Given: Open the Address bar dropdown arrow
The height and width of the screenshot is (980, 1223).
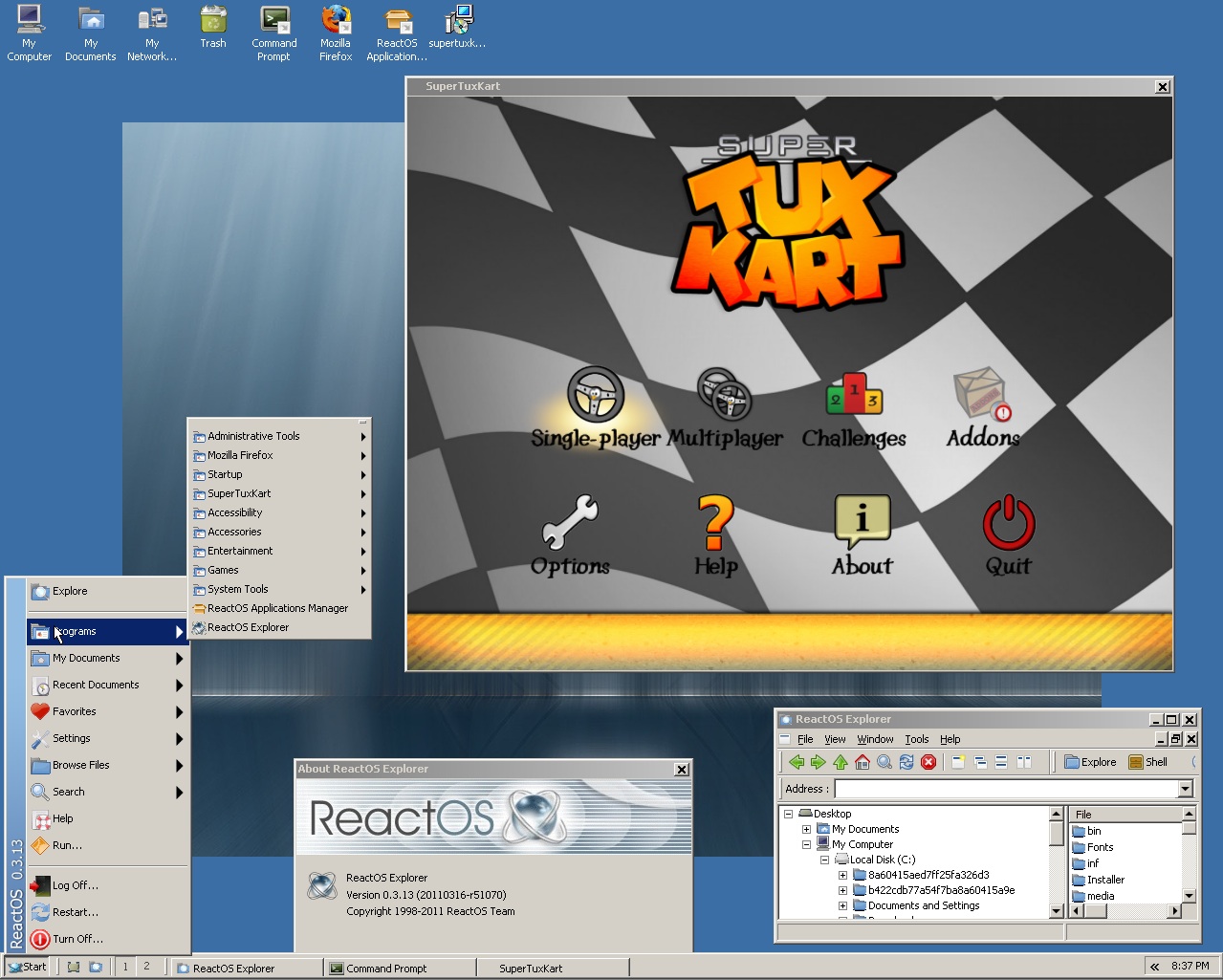Looking at the screenshot, I should click(1186, 789).
